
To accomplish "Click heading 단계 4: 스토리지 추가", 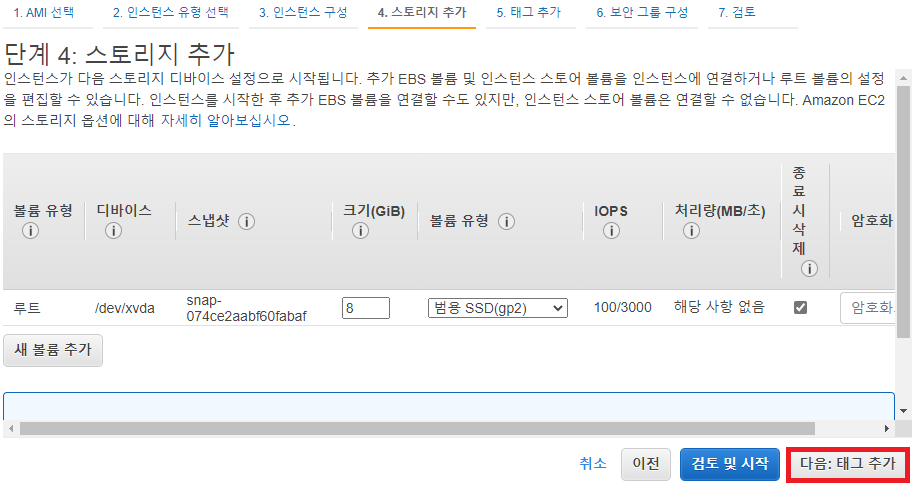I will (x=119, y=54).
